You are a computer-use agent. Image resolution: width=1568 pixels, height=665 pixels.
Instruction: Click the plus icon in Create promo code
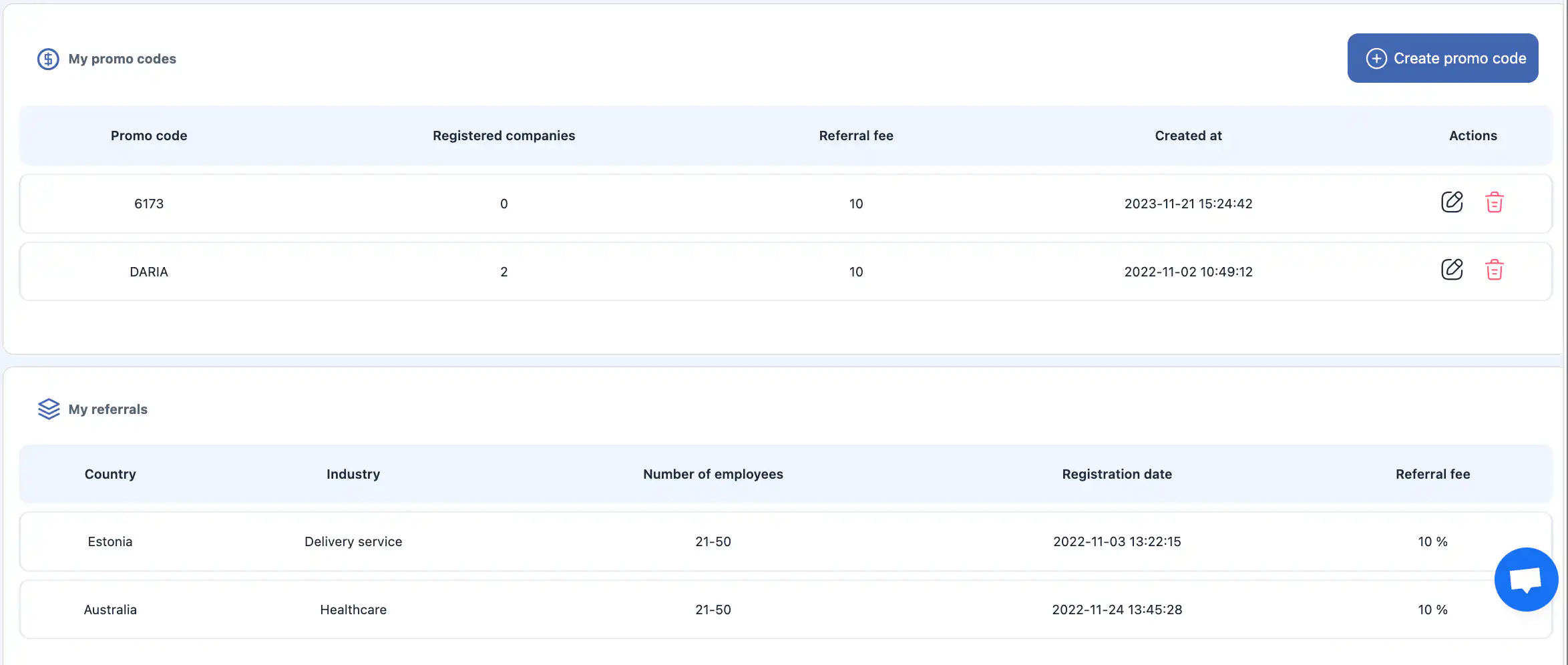(1376, 59)
